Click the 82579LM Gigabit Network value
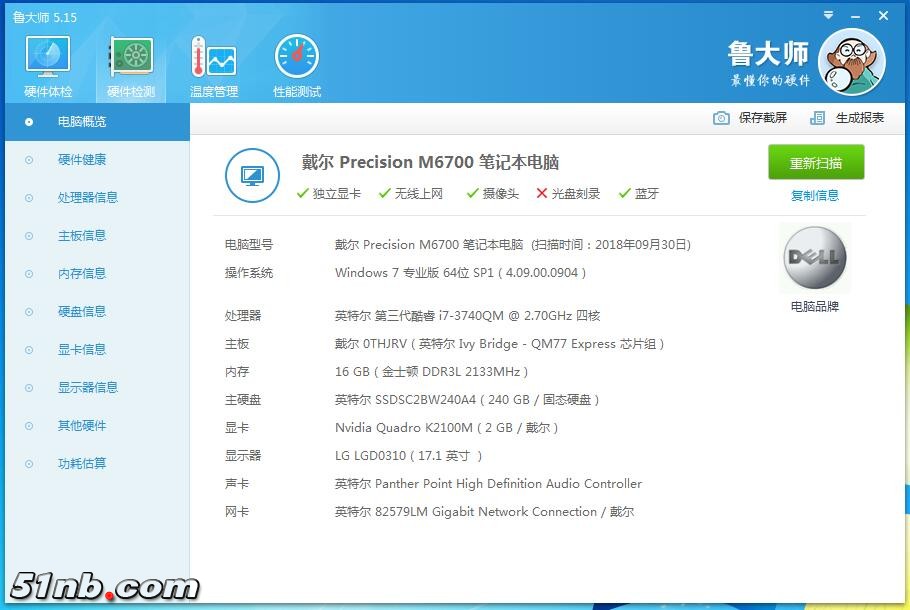This screenshot has width=910, height=610. [484, 511]
